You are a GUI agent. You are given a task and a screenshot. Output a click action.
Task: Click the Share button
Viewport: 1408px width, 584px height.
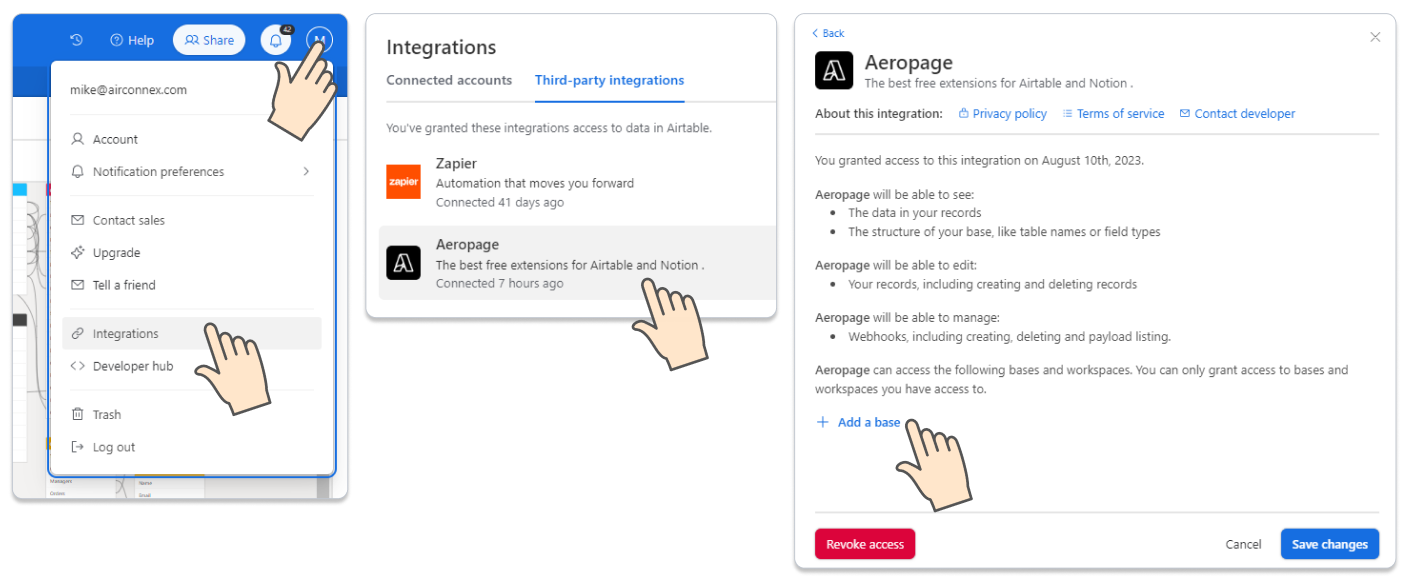[209, 40]
